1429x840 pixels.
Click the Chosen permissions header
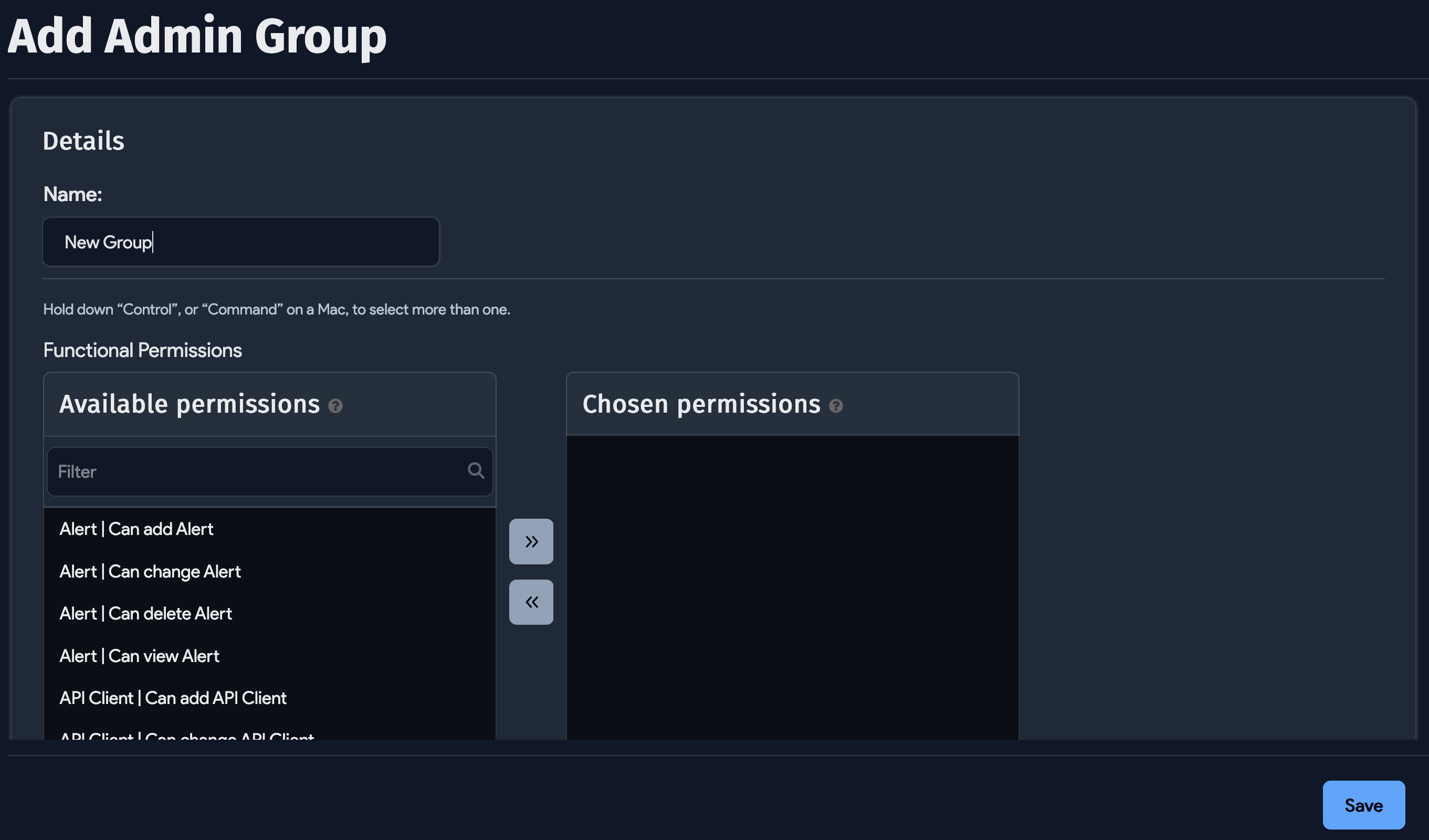point(701,404)
